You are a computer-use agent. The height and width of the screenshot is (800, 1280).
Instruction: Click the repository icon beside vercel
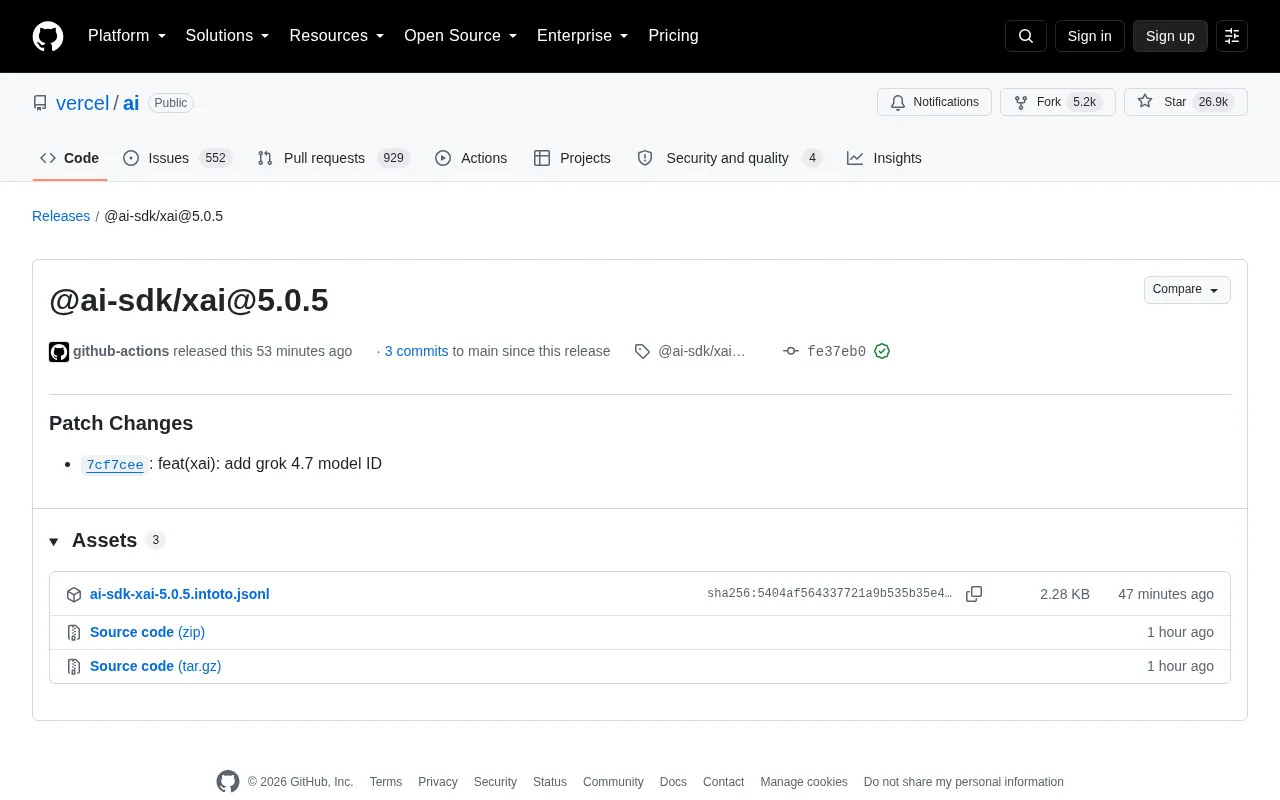[40, 103]
